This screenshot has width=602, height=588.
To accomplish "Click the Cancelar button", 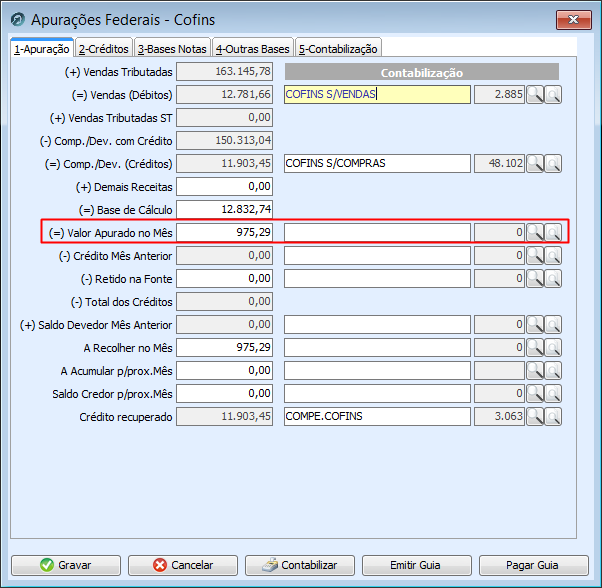I will (x=183, y=565).
